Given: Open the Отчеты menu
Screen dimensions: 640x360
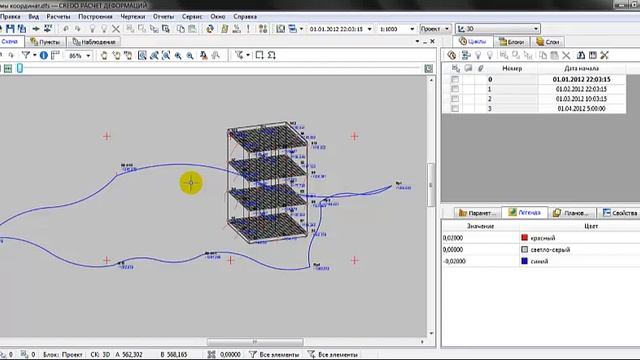Looking at the screenshot, I should [163, 17].
